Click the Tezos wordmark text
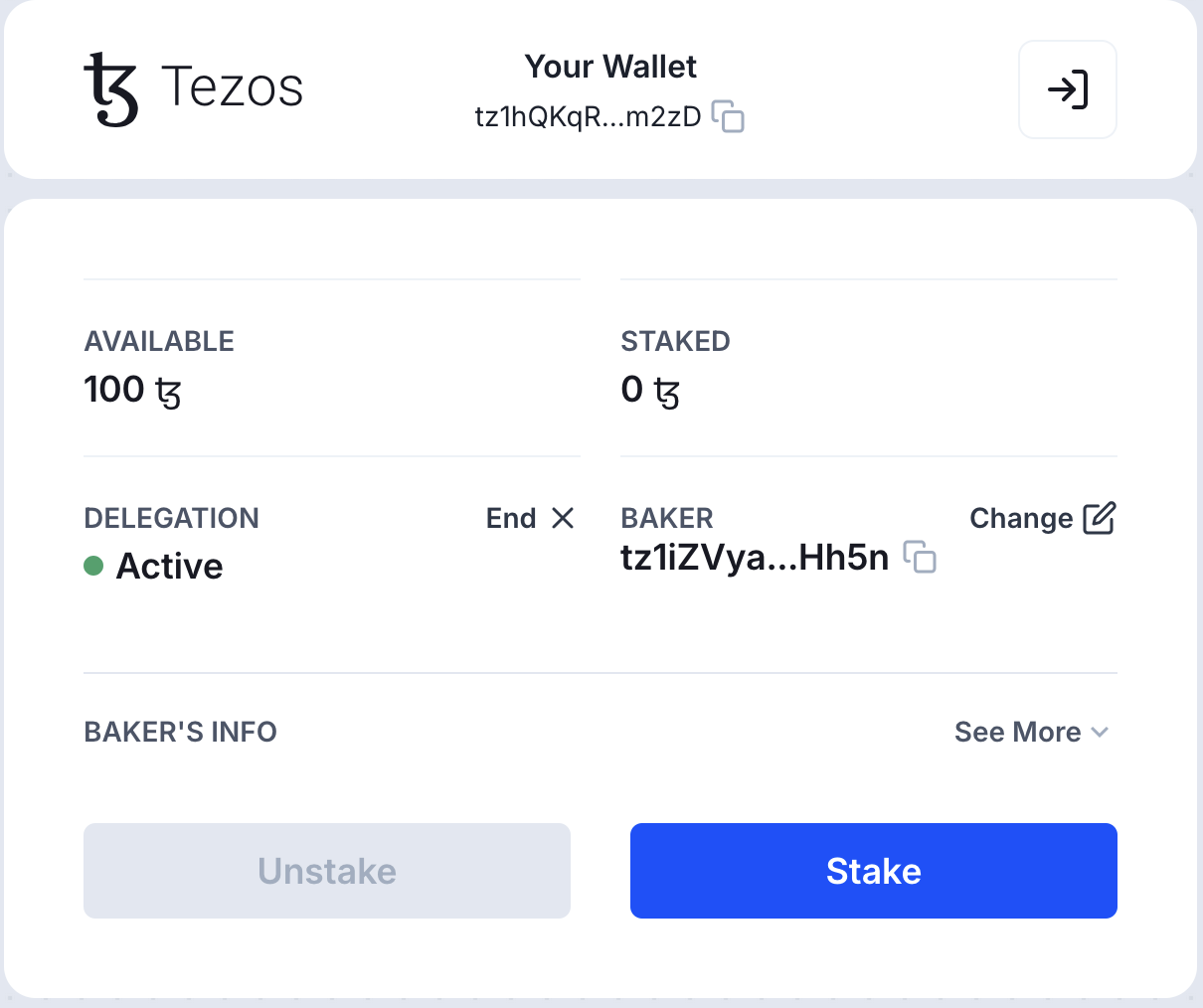This screenshot has height=1008, width=1203. pos(232,87)
